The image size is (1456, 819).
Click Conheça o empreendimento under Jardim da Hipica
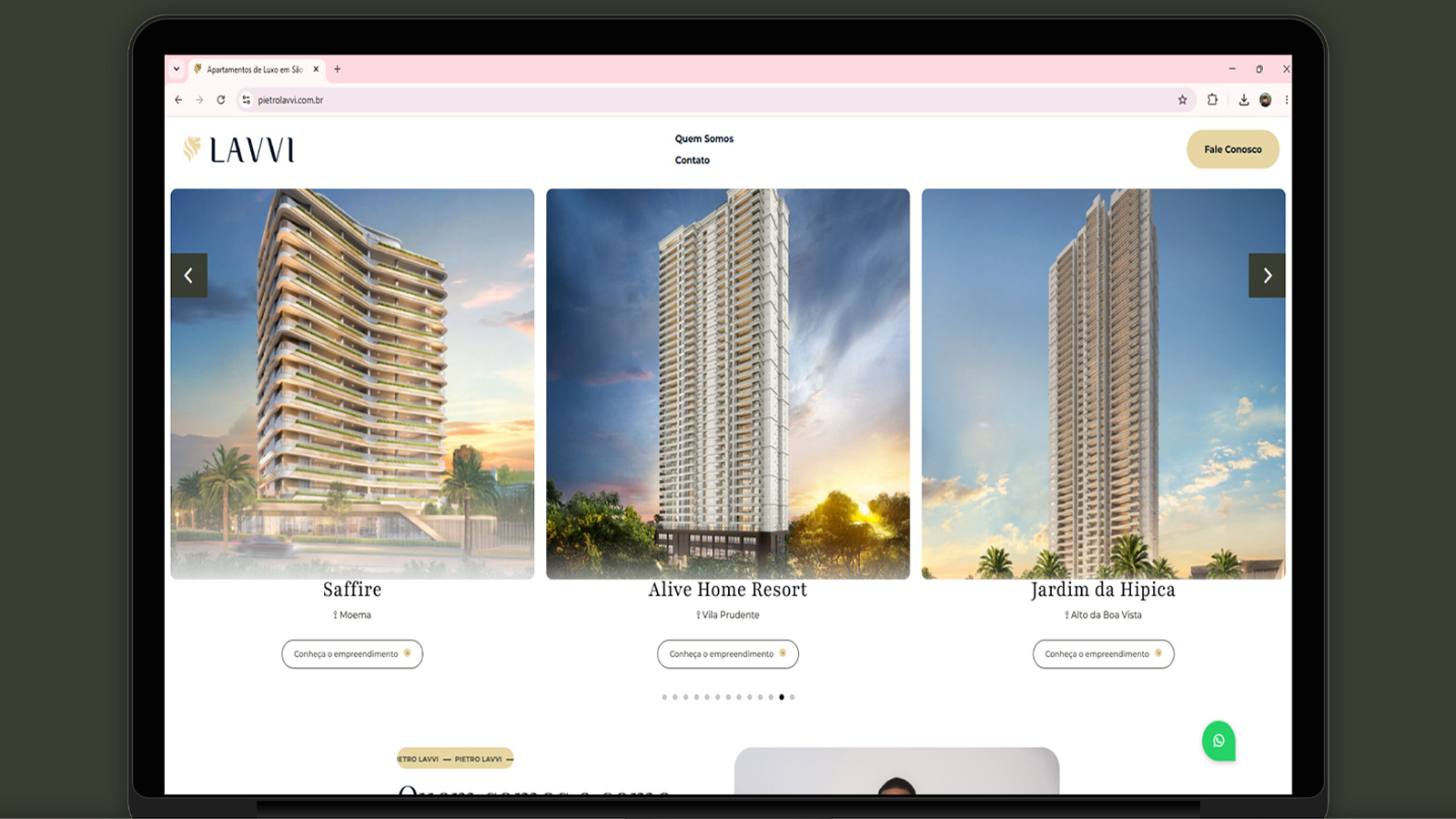(1103, 654)
